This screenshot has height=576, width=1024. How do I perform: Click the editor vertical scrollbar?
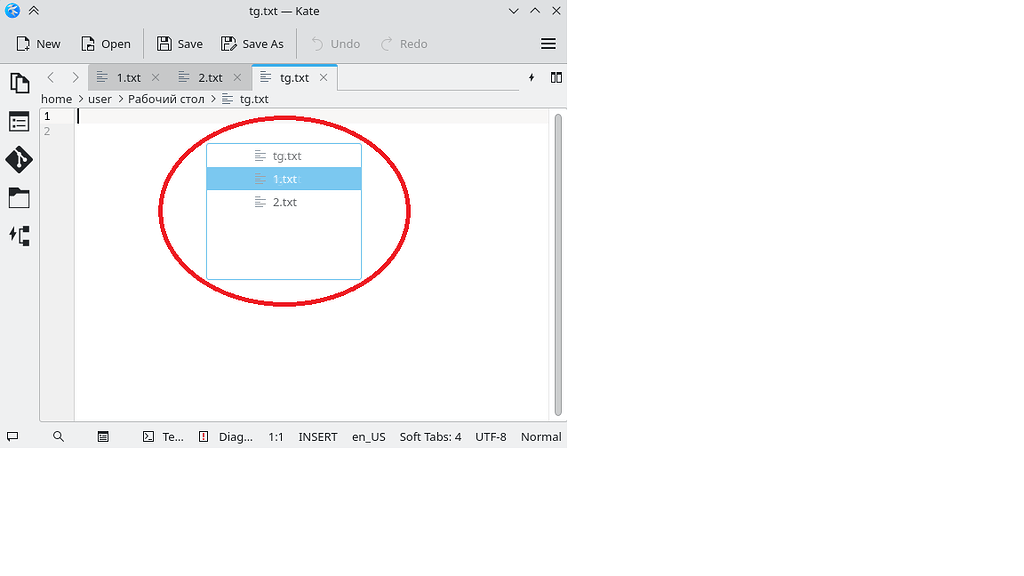[556, 265]
